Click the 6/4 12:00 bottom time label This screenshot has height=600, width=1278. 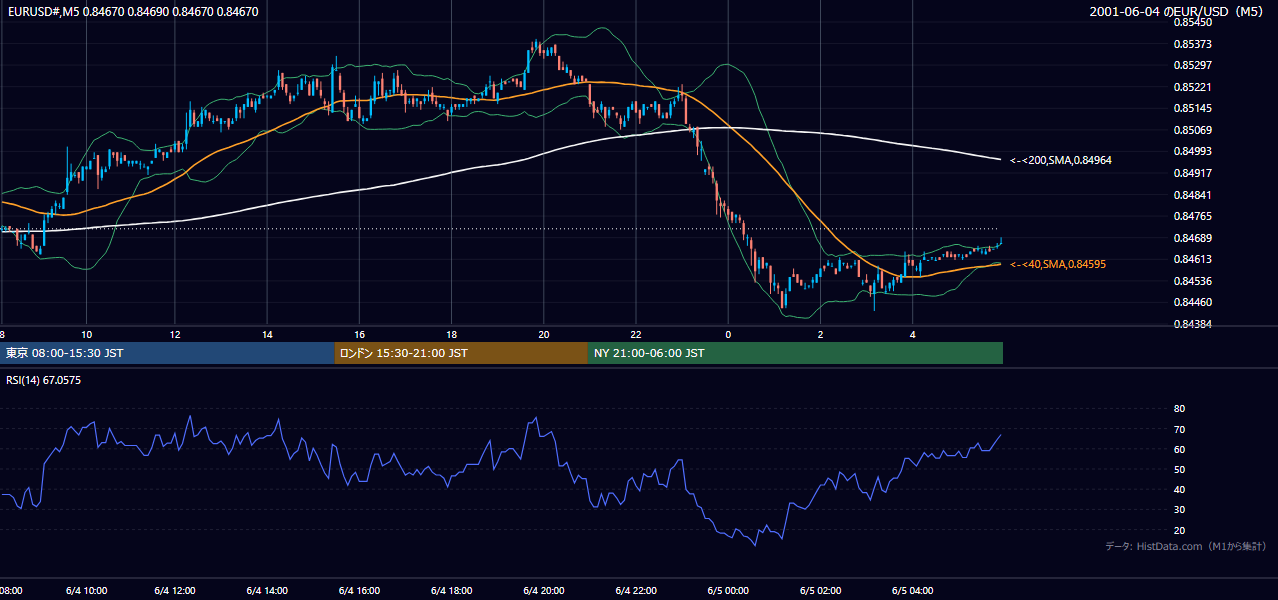tap(175, 591)
